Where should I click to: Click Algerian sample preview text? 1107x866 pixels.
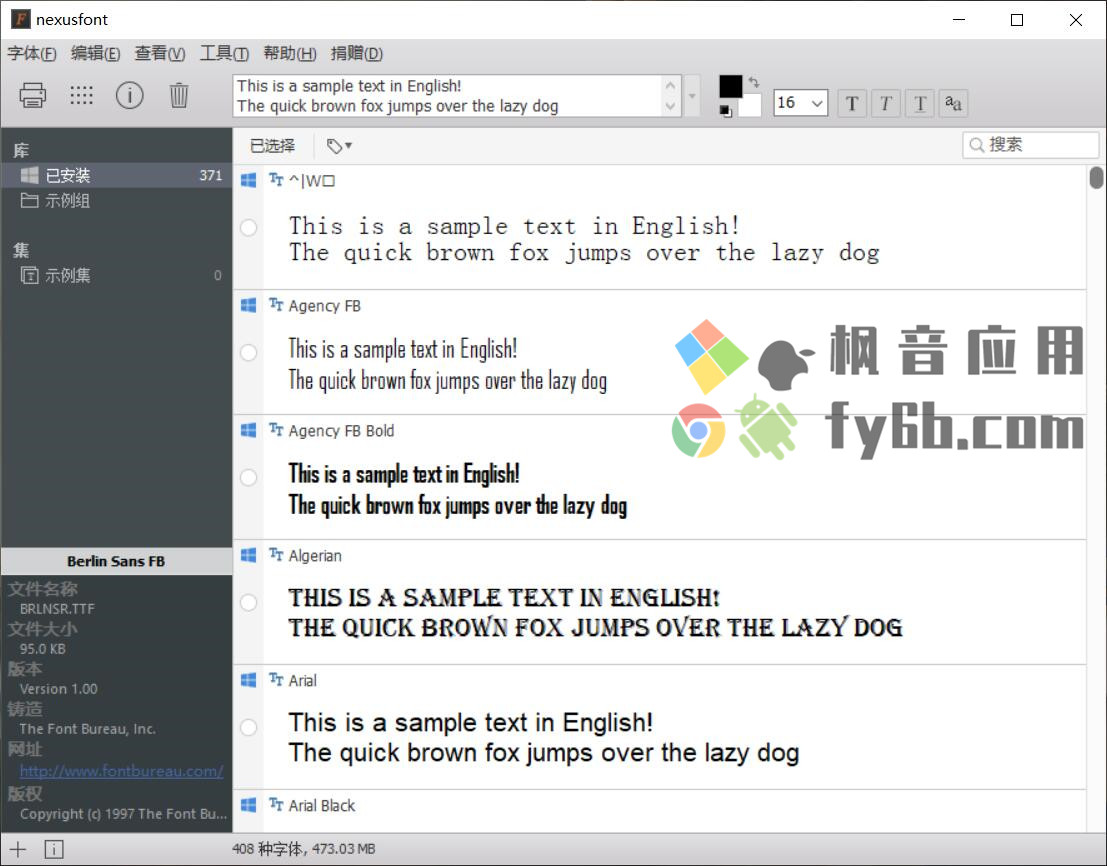pyautogui.click(x=595, y=613)
